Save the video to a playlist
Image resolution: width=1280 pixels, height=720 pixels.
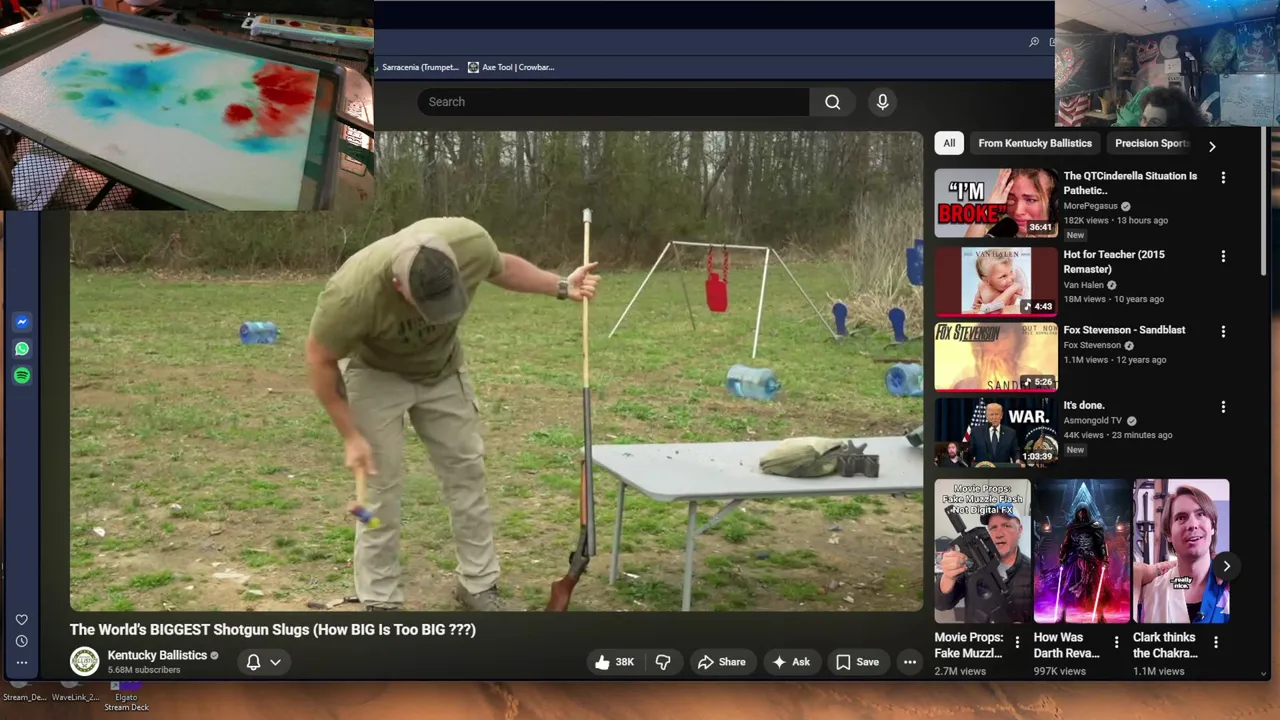pyautogui.click(x=858, y=662)
